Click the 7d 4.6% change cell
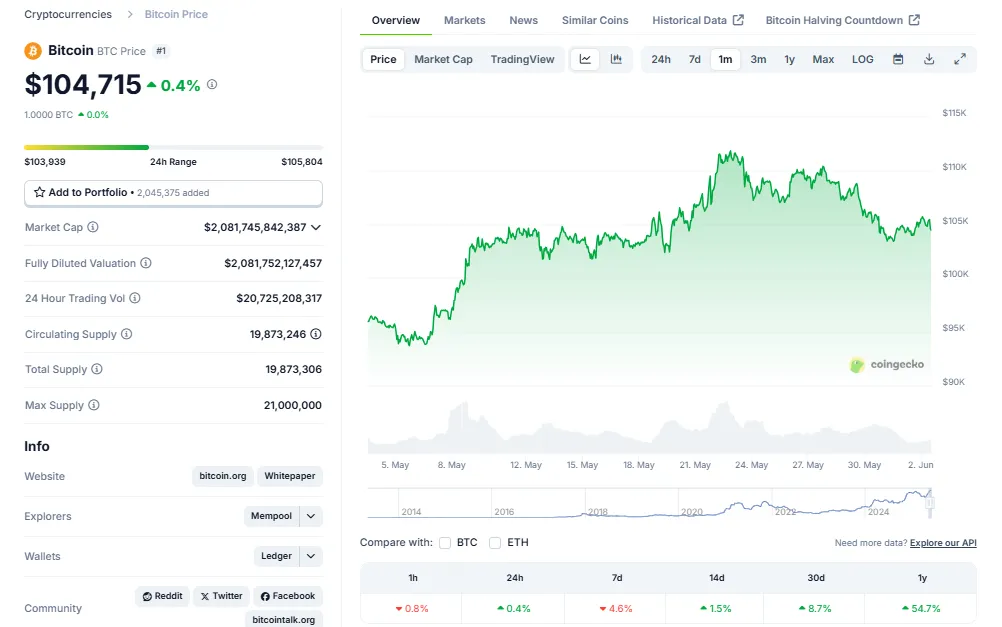The width and height of the screenshot is (1002, 627). 615,608
